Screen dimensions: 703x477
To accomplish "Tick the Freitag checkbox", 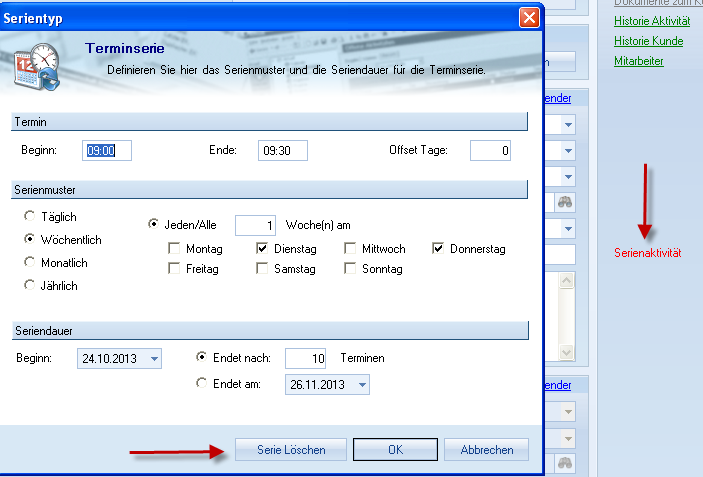I will tap(176, 269).
